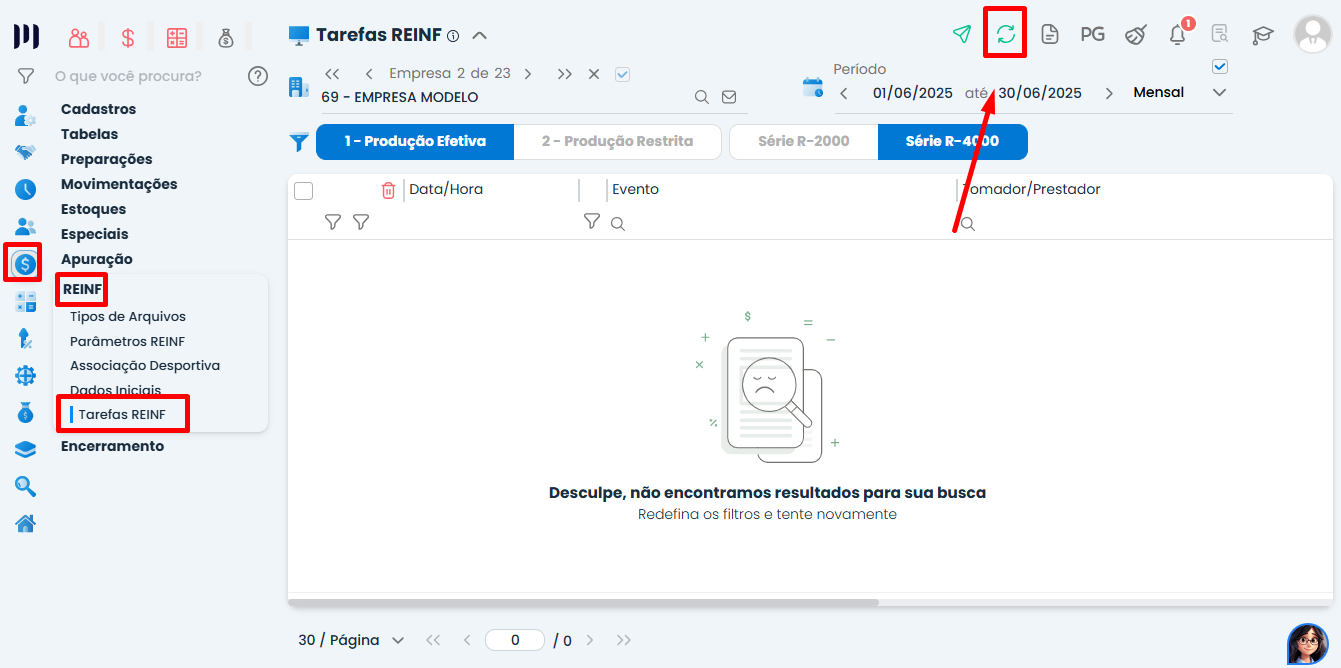The width and height of the screenshot is (1341, 668).
Task: Click the home sidebar icon
Action: (25, 523)
